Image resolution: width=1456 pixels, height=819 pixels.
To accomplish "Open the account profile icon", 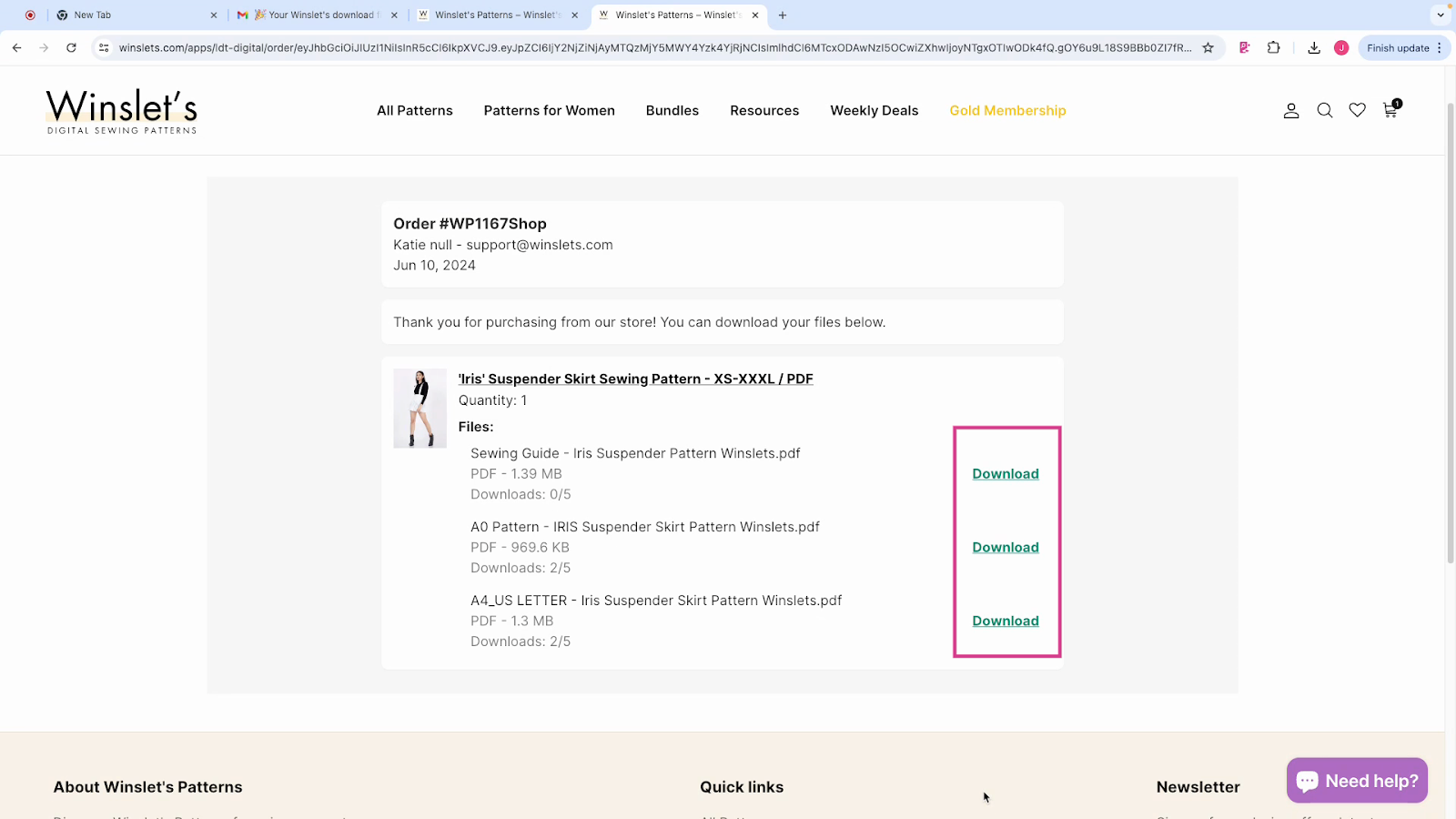I will pyautogui.click(x=1291, y=111).
